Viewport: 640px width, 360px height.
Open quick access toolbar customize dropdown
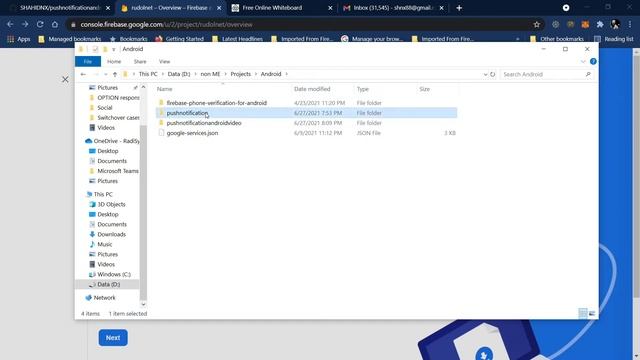pyautogui.click(x=113, y=49)
